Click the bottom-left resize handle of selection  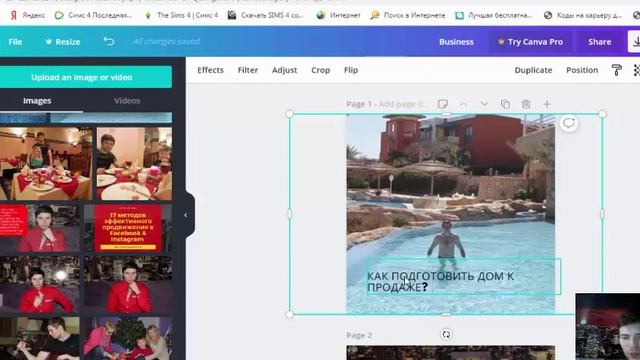290,314
